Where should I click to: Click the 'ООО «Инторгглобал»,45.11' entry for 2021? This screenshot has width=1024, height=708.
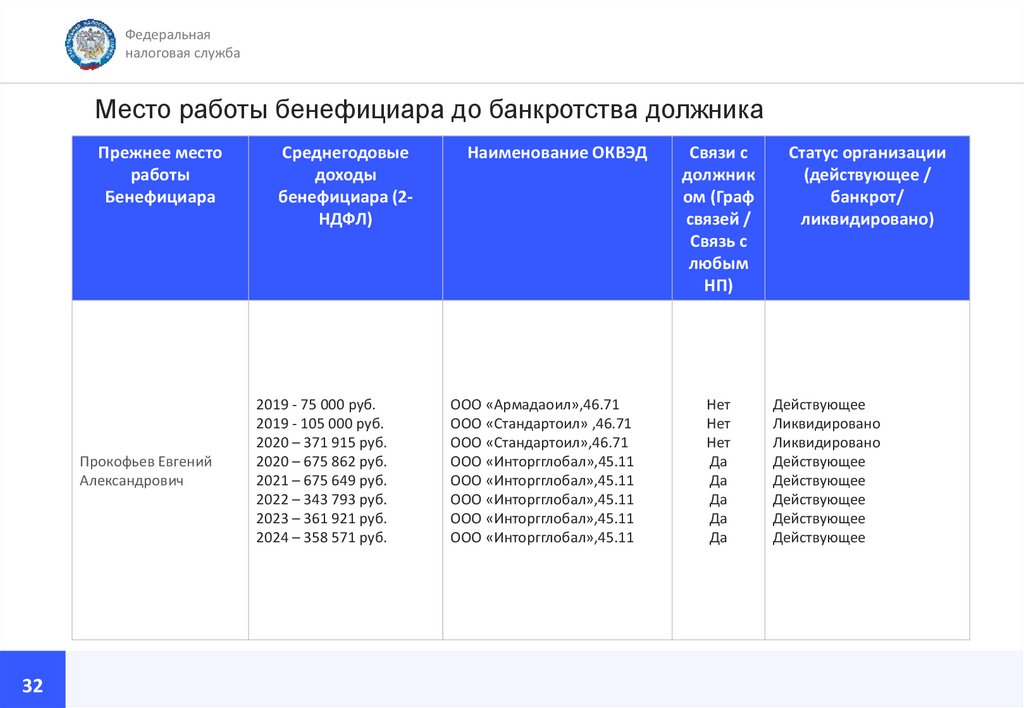[542, 480]
